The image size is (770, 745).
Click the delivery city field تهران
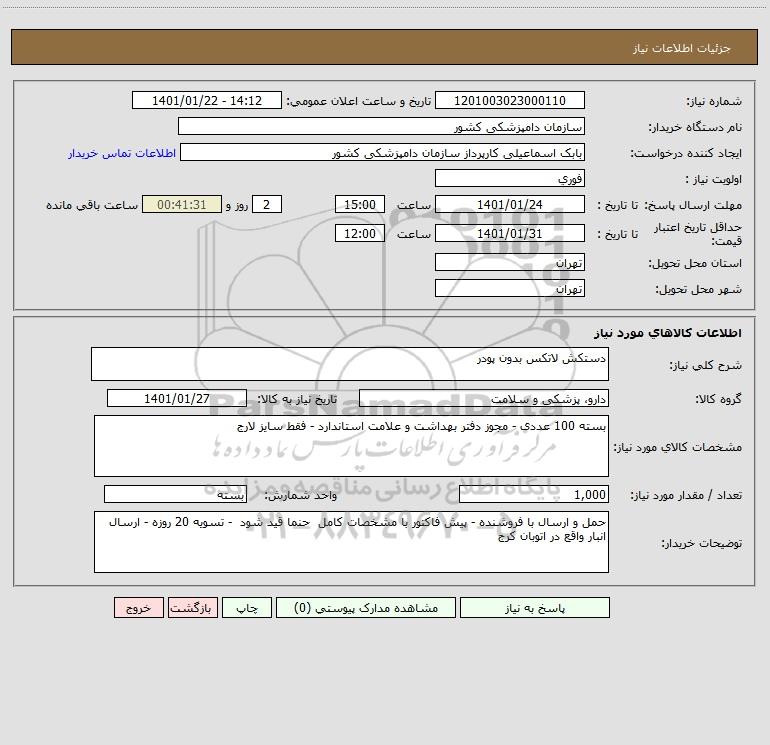pyautogui.click(x=510, y=289)
